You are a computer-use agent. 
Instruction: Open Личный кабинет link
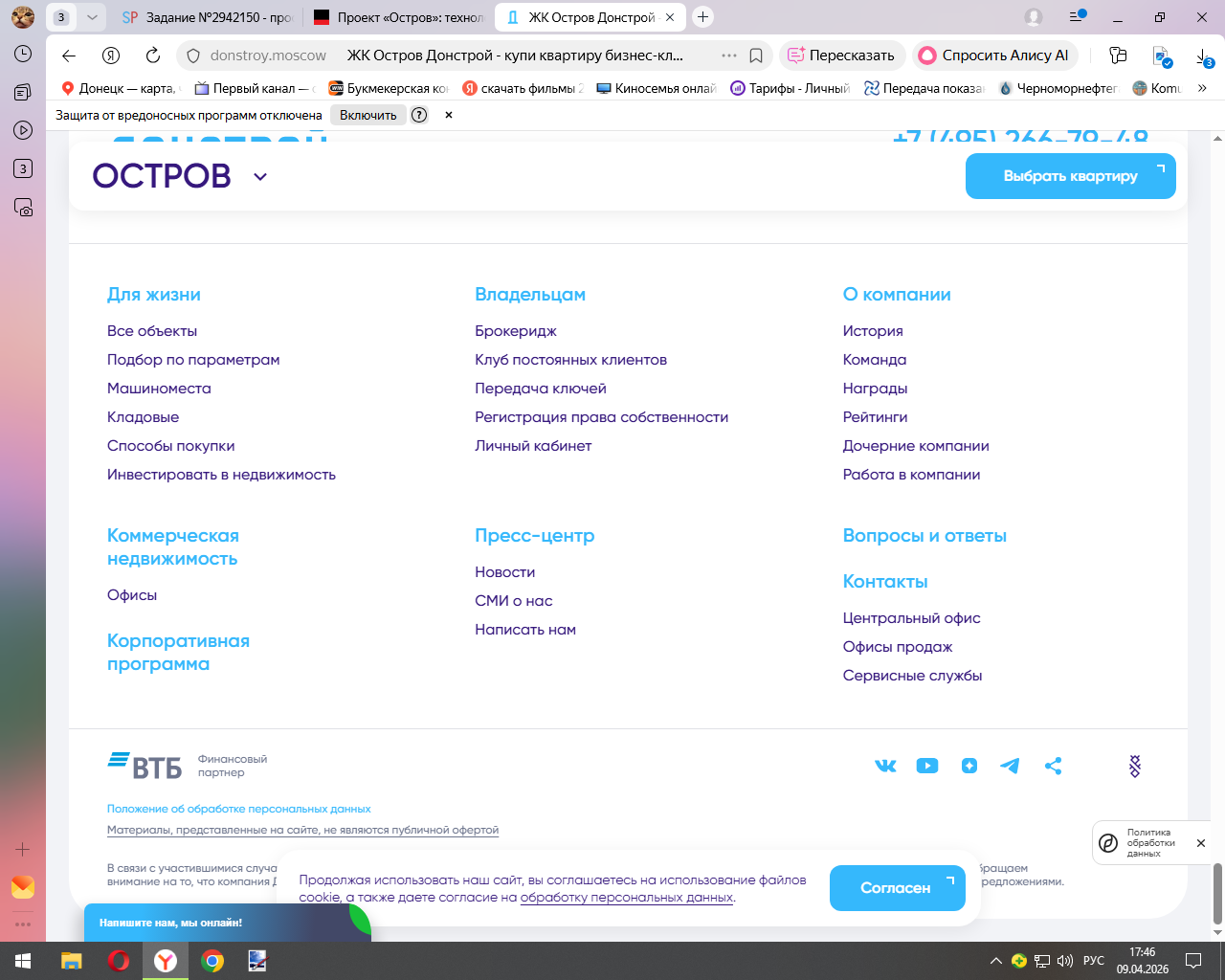(x=533, y=446)
